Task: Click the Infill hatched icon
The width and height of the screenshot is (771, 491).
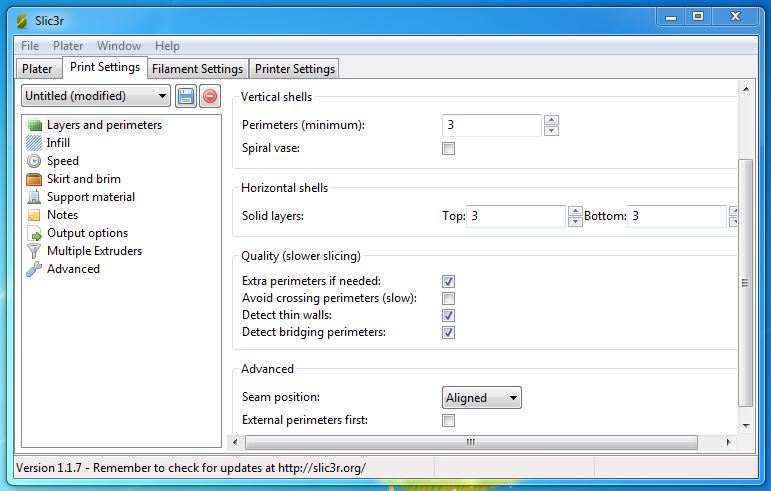Action: coord(34,143)
